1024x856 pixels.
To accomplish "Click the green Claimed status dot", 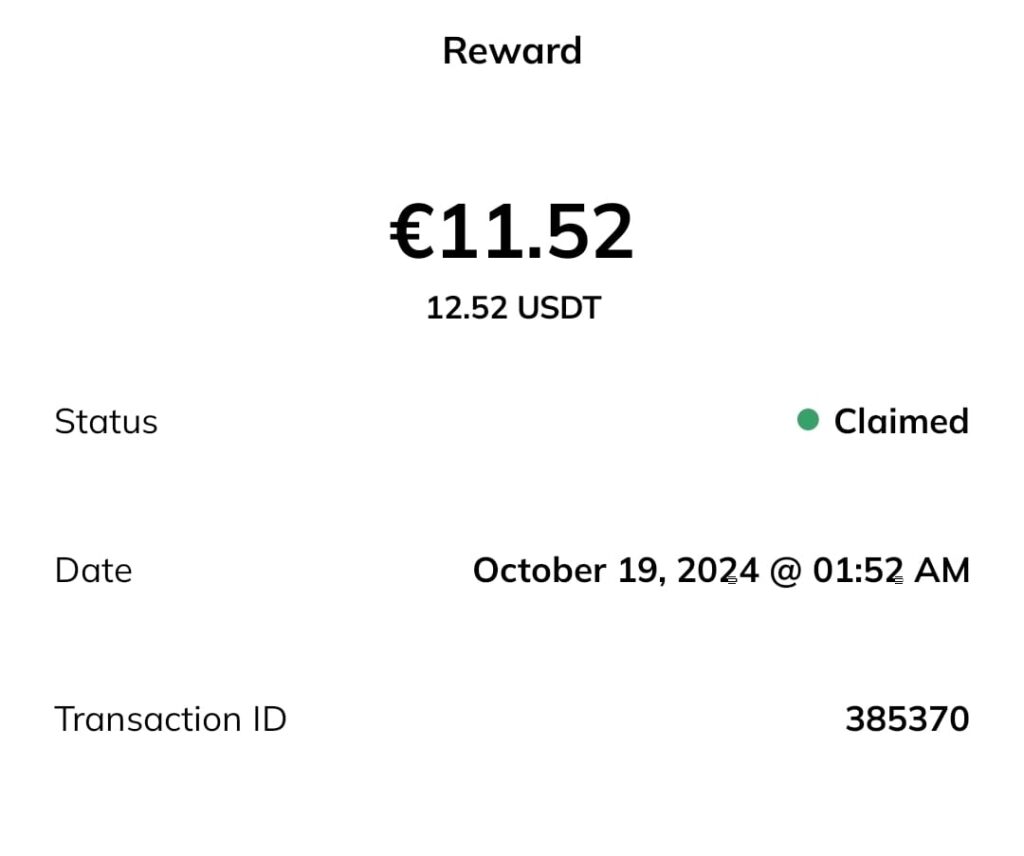I will tap(808, 420).
